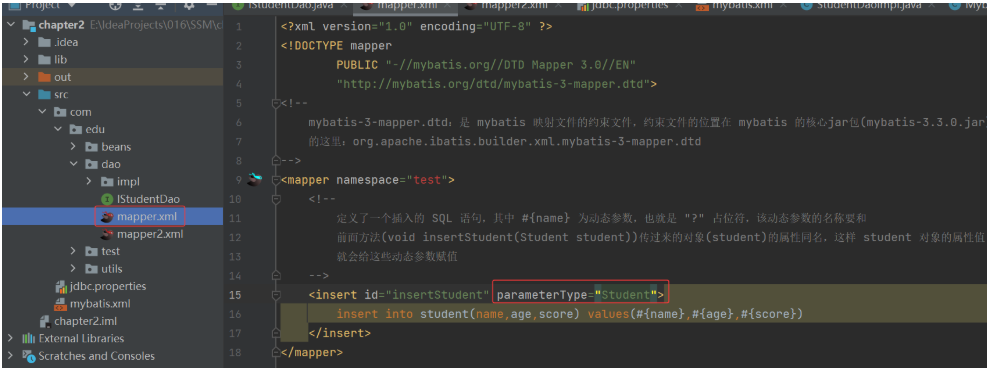Expand the .idea folder
987x368 pixels.
pyautogui.click(x=26, y=42)
